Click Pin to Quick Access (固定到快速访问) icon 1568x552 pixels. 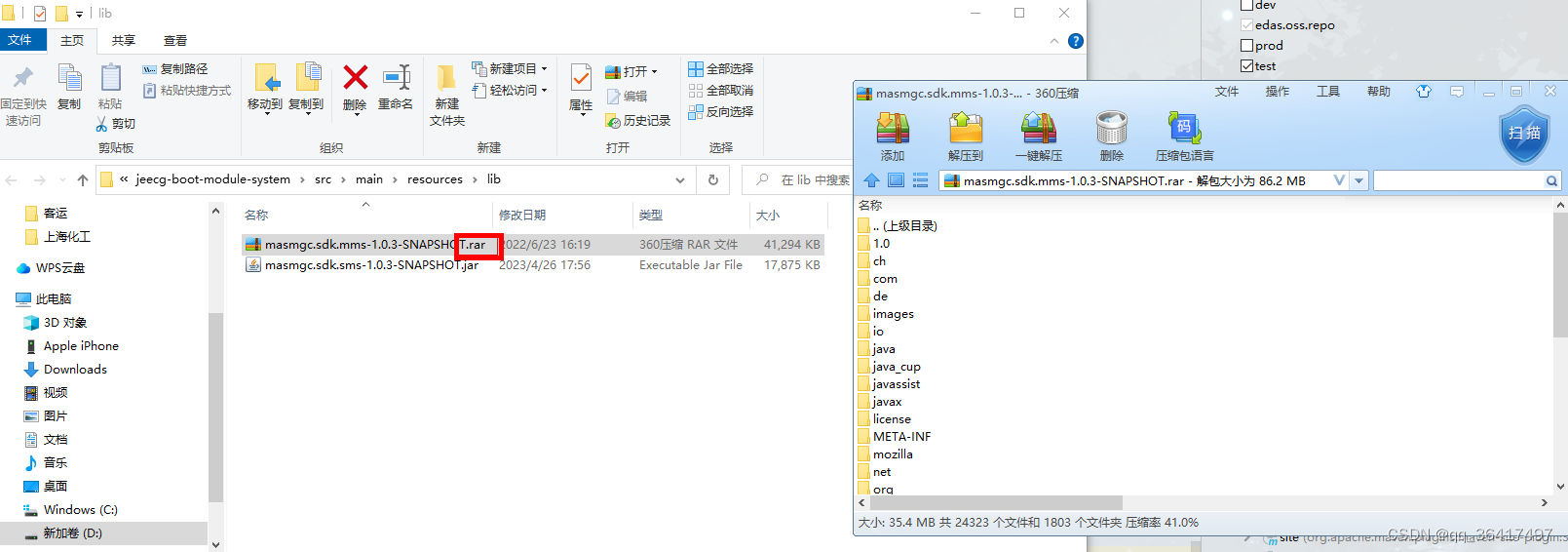pos(22,78)
